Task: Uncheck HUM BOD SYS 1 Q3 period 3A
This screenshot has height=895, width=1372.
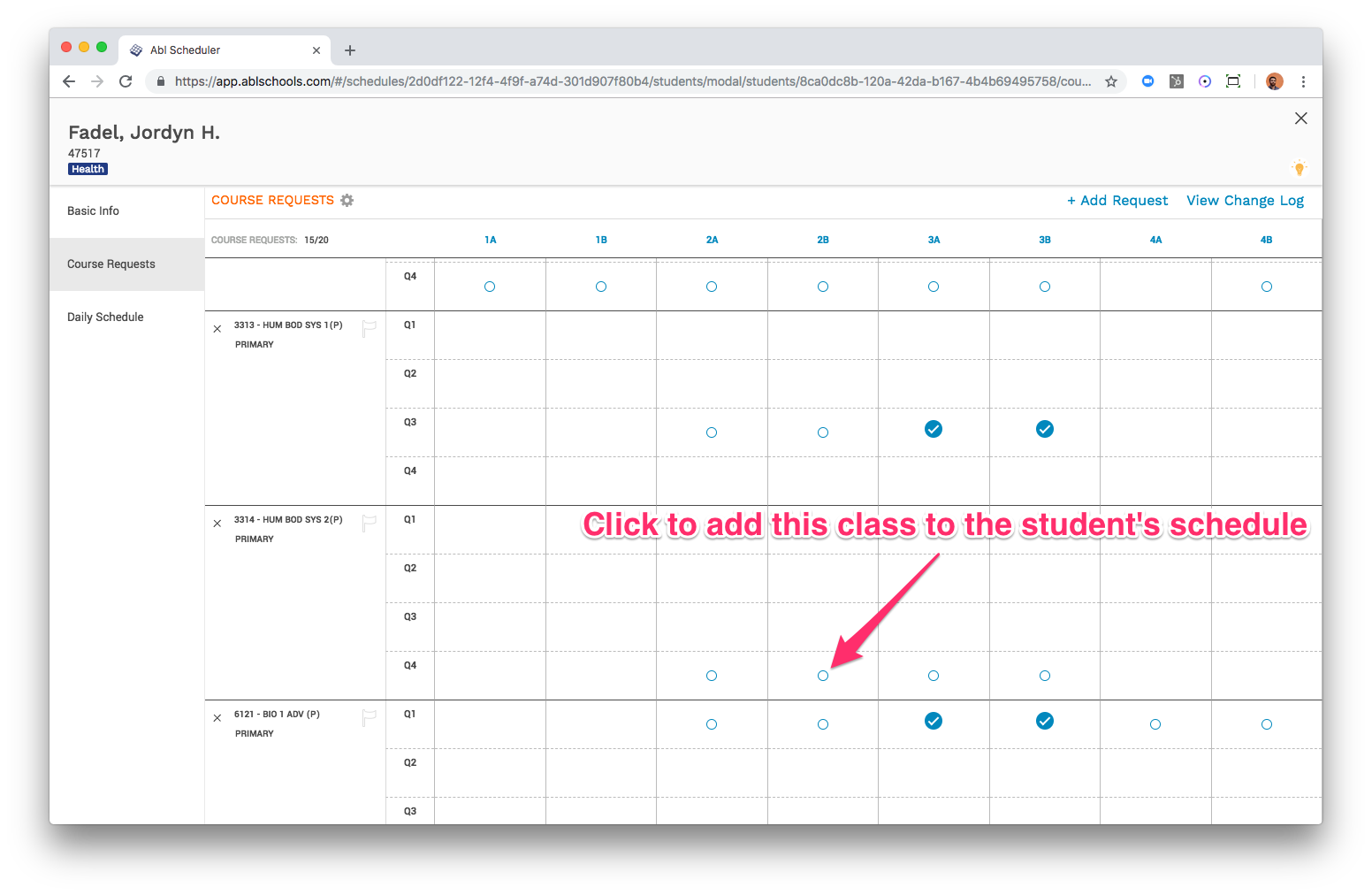Action: coord(934,429)
